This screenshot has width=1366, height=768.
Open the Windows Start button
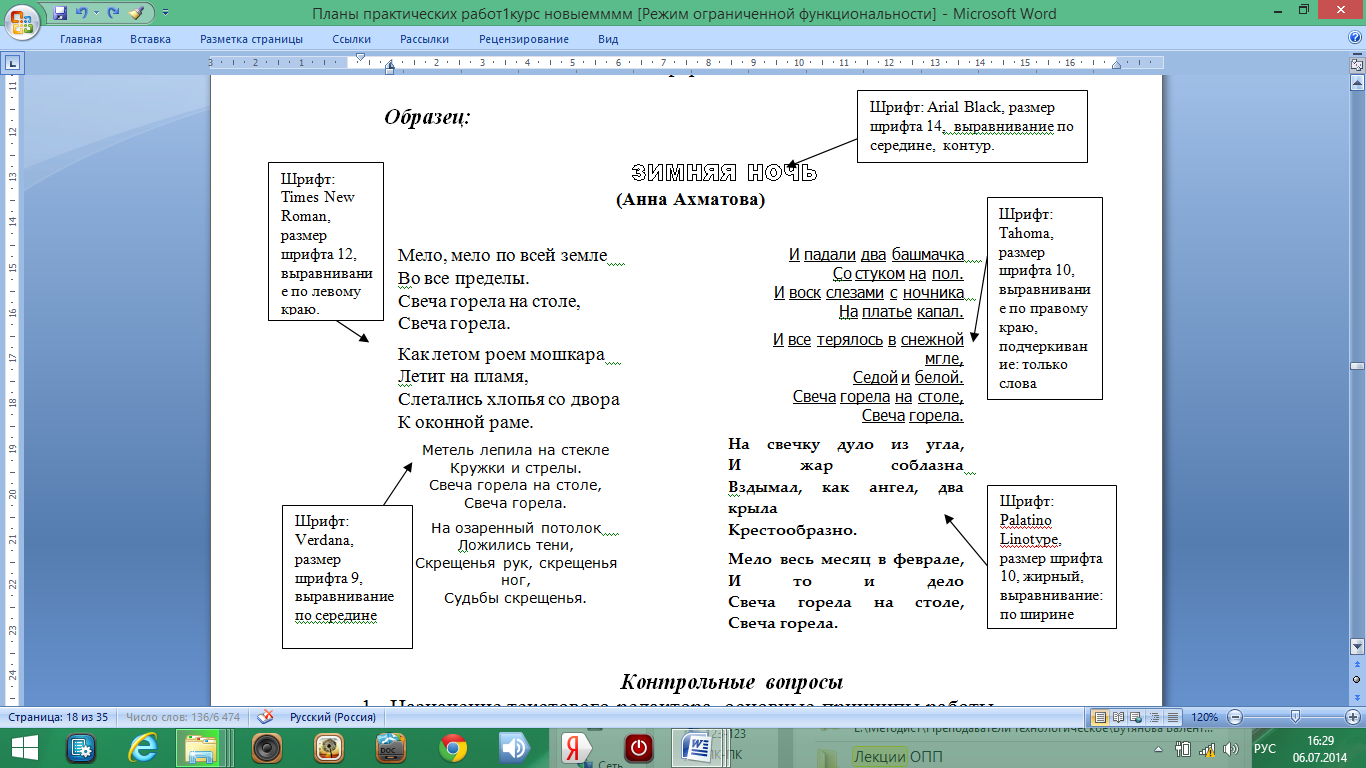point(24,748)
